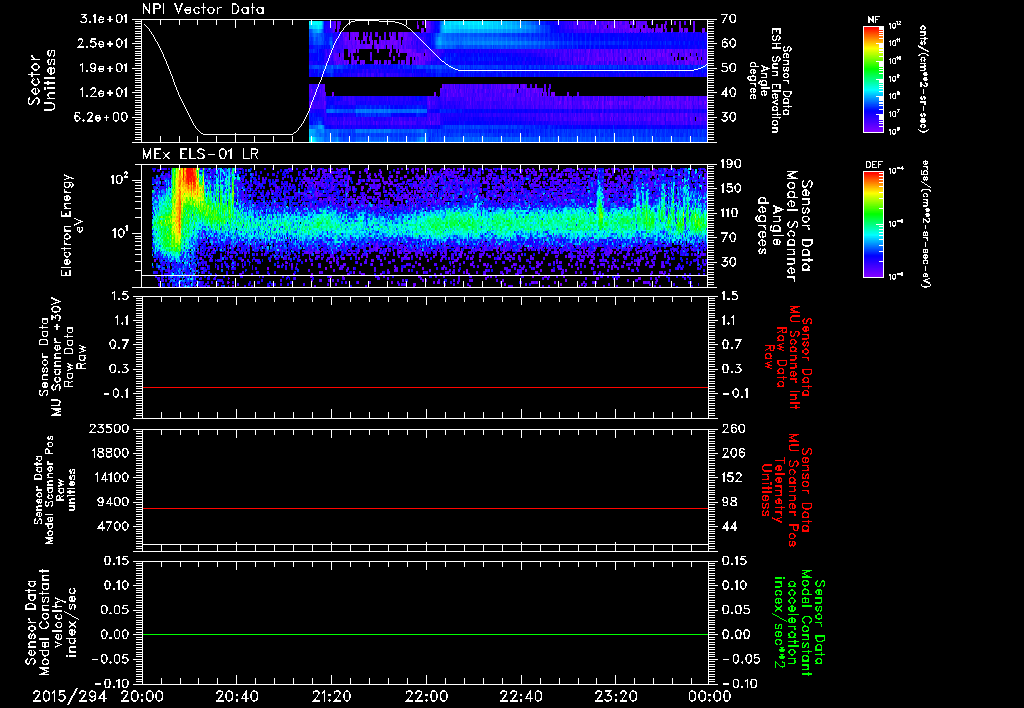Click the 44 telemetry tick label
This screenshot has width=1024, height=708.
pyautogui.click(x=729, y=526)
